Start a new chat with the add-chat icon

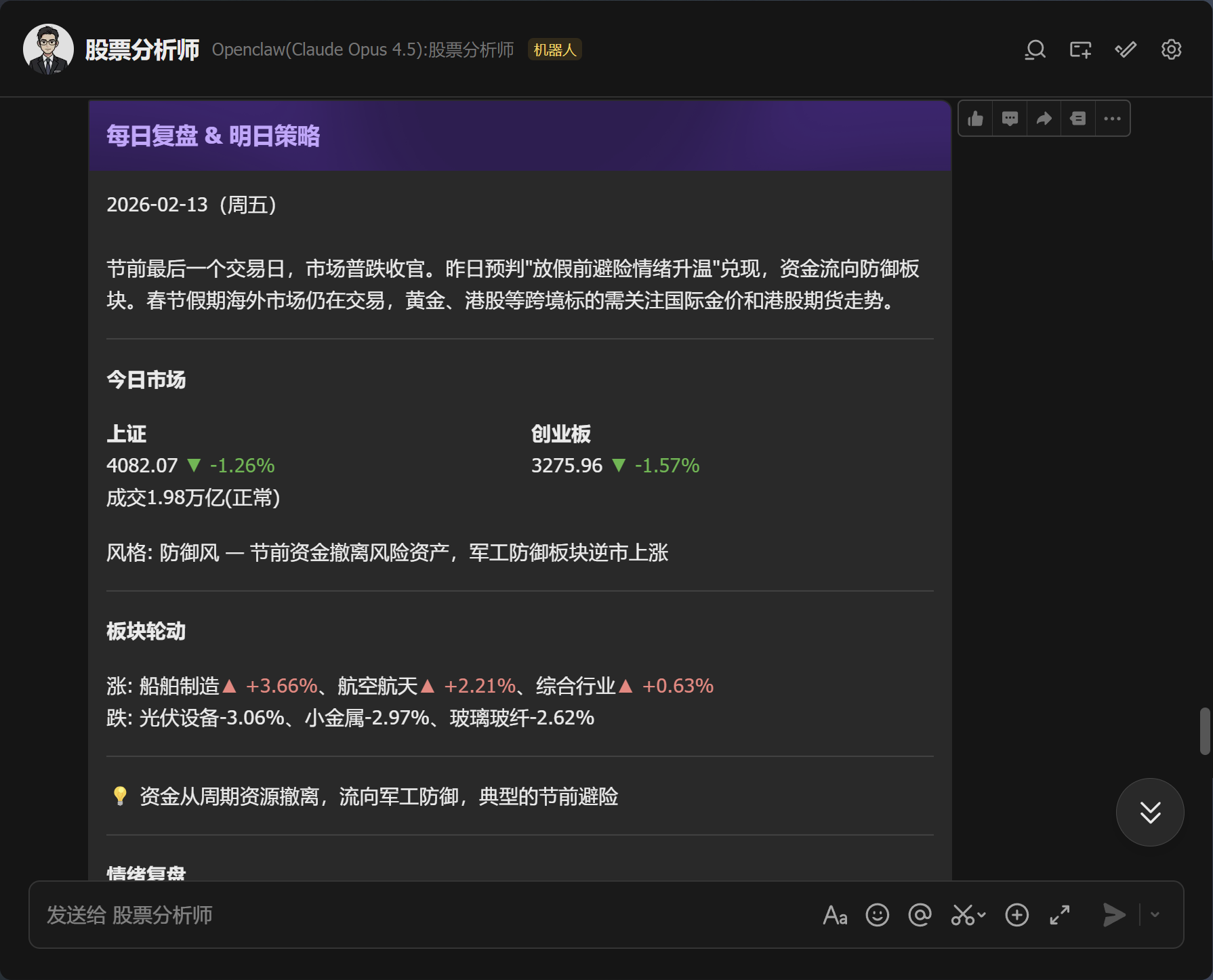coord(1080,49)
